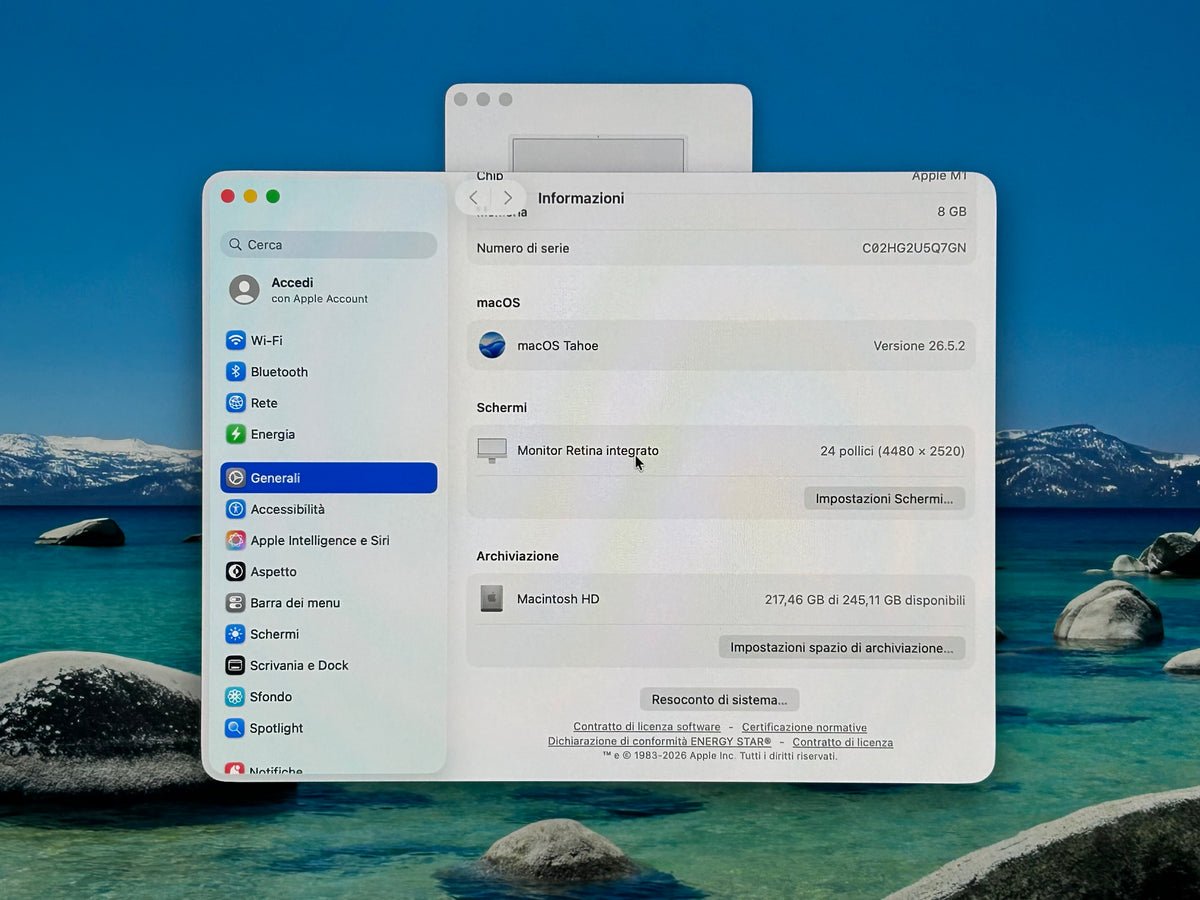1200x900 pixels.
Task: Click the built-in Retina monitor icon
Action: coord(492,451)
